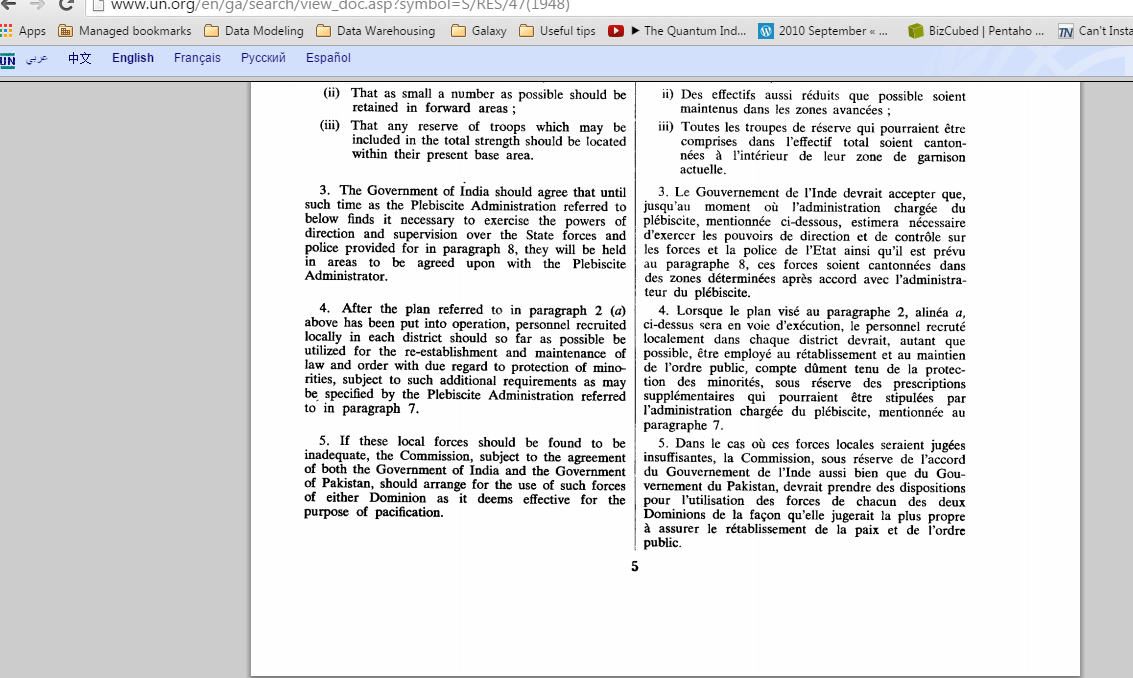Screen dimensions: 1133x678
Task: Focus the address bar showing www.un.org URL
Action: [x=607, y=6]
